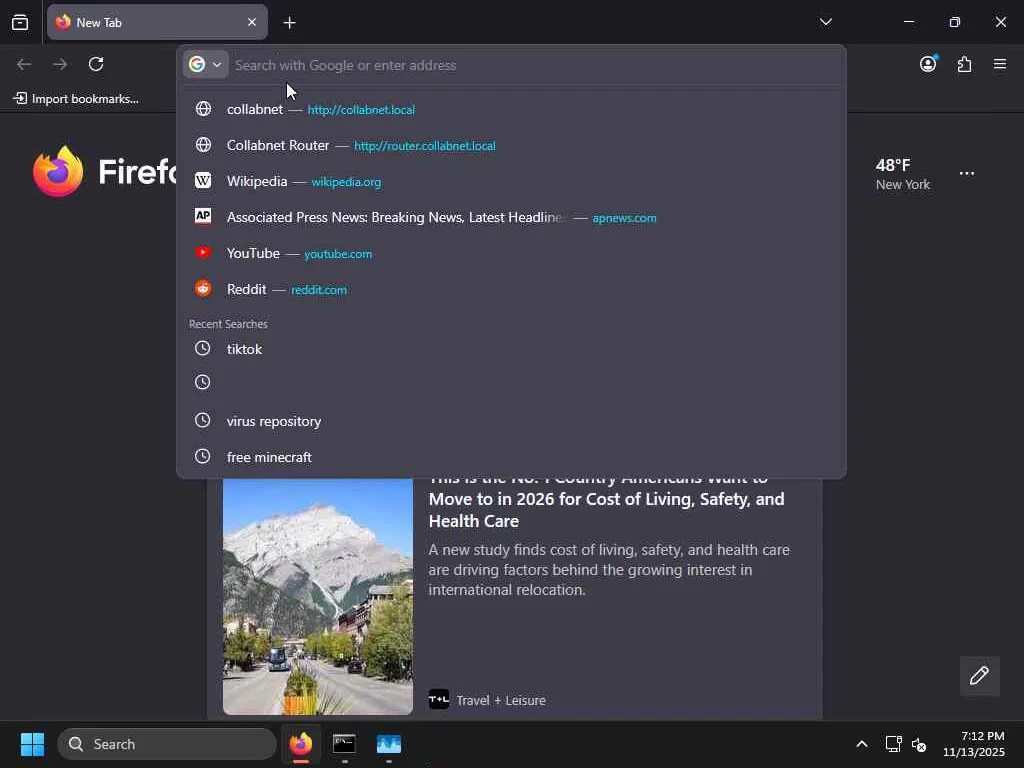The width and height of the screenshot is (1024, 768).
Task: Open the clock showing 7:12 PM
Action: click(974, 744)
